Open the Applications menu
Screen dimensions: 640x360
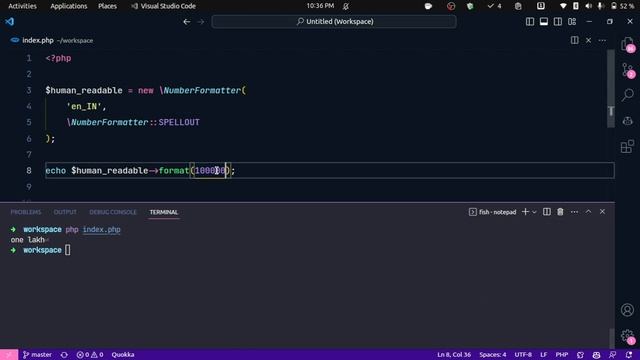(x=69, y=6)
